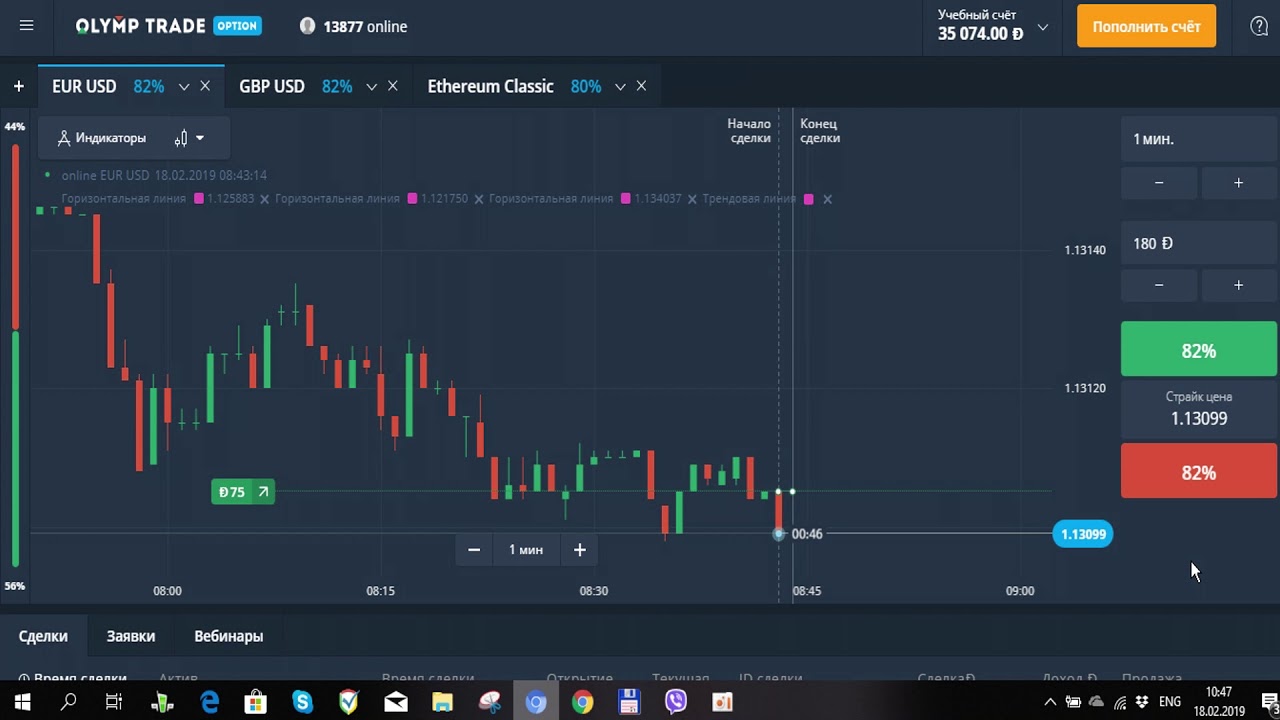This screenshot has width=1280, height=720.
Task: Open the Сделки tab
Action: pos(43,636)
